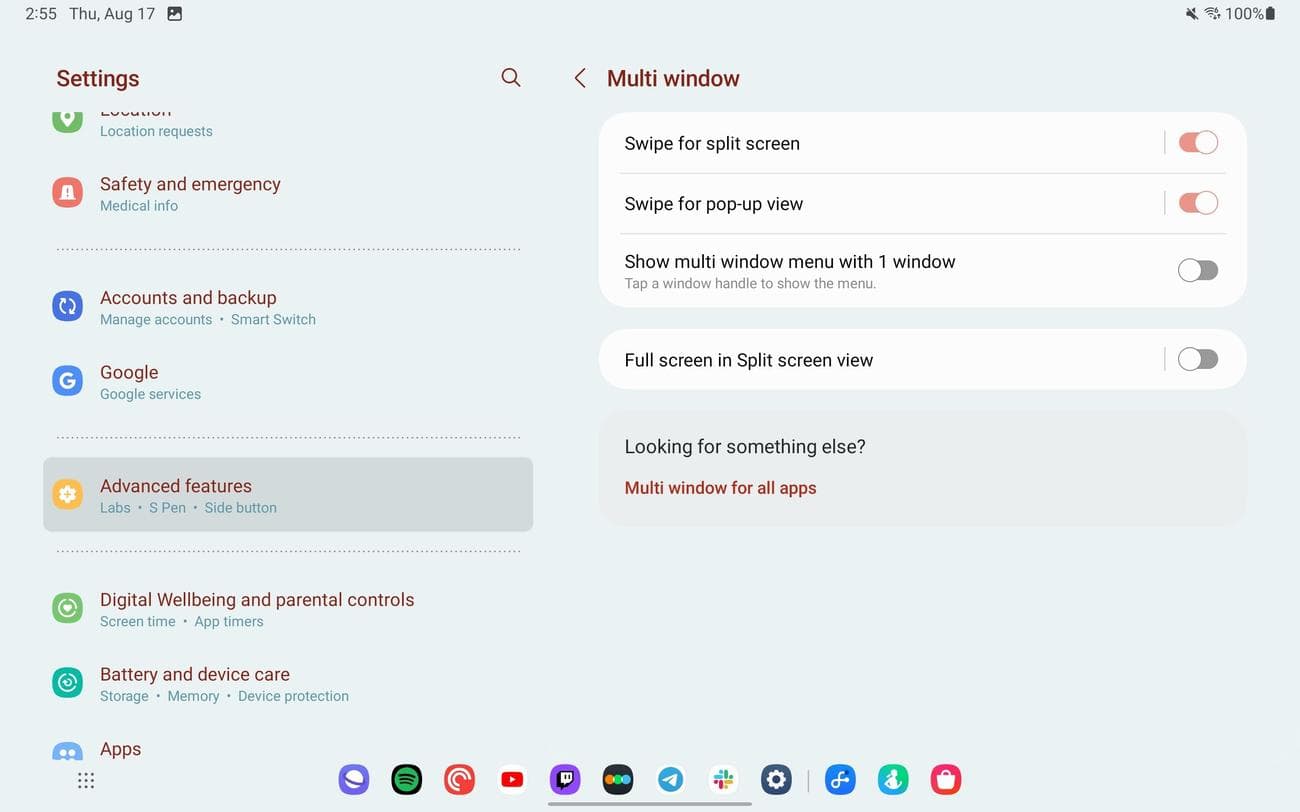Enable Show multi window menu with 1 window
Screen dimensions: 1300x812
(1197, 270)
